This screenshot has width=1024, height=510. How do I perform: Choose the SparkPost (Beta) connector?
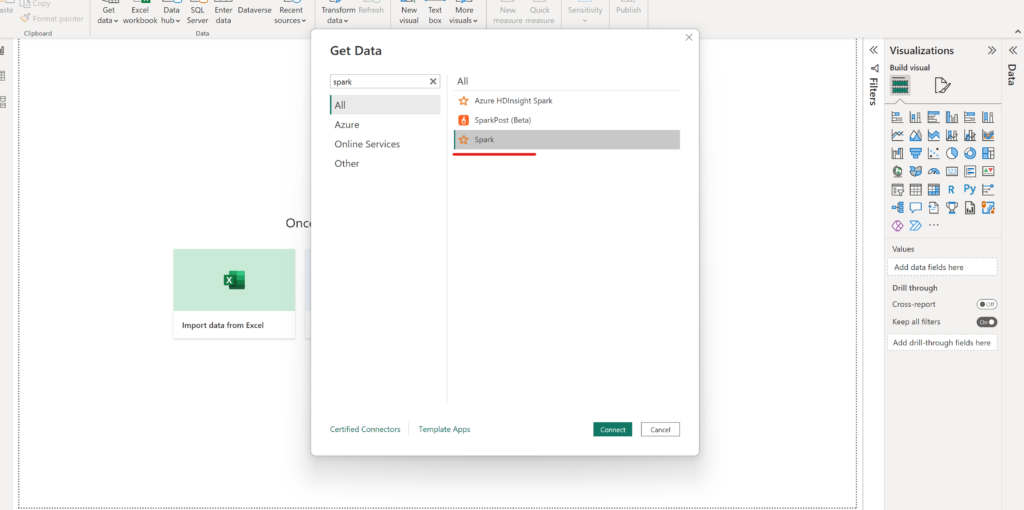(x=567, y=120)
